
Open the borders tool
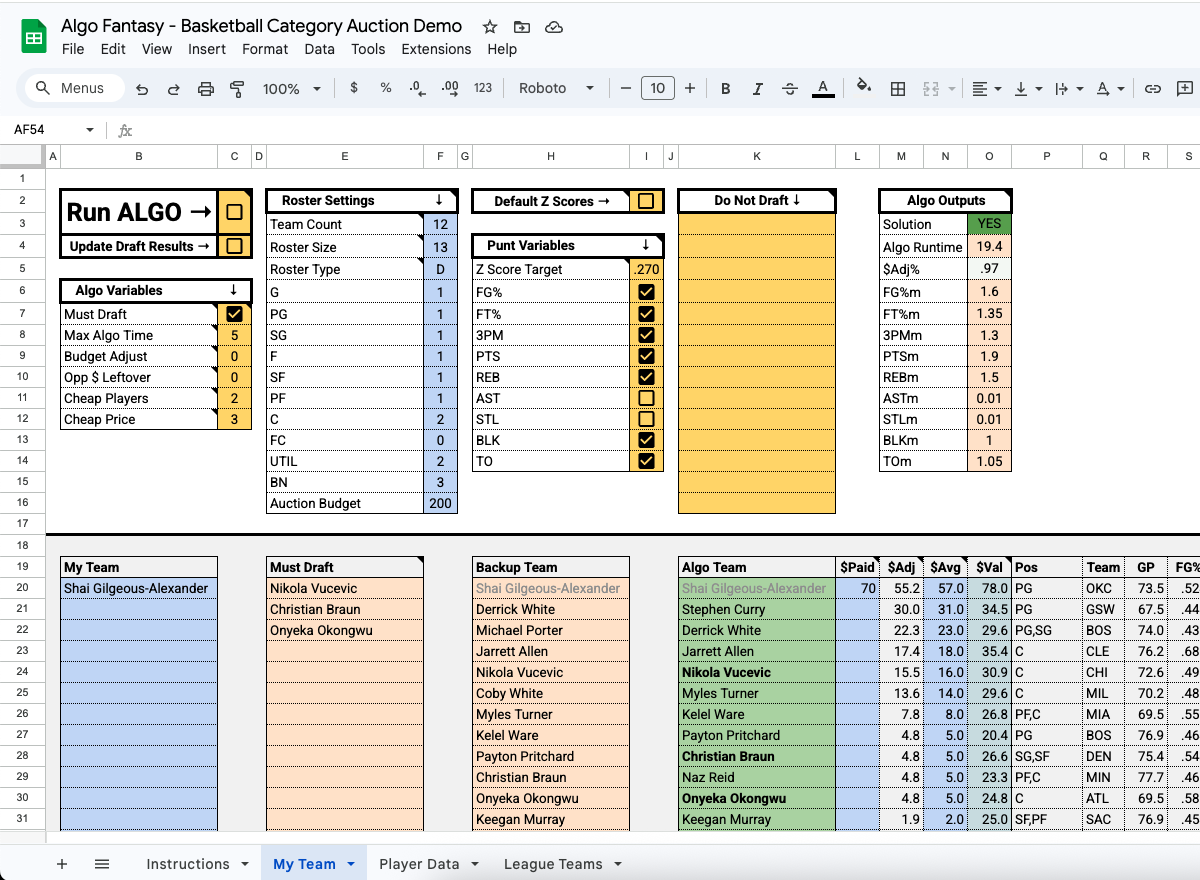pos(898,89)
